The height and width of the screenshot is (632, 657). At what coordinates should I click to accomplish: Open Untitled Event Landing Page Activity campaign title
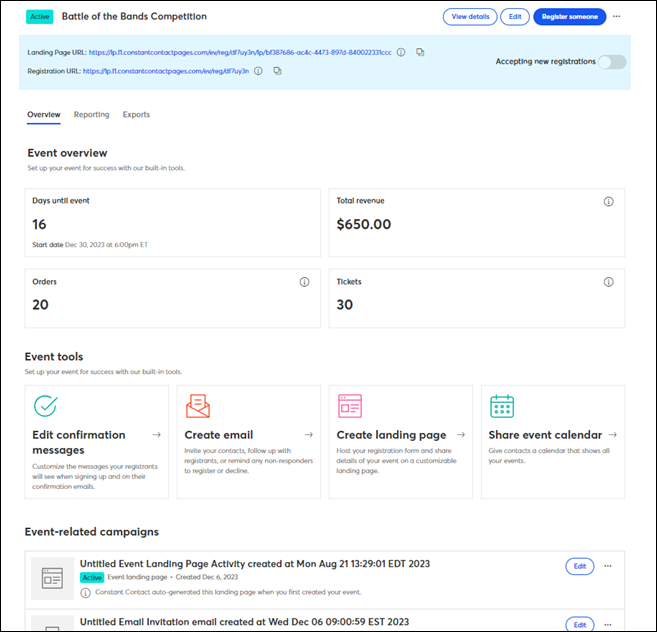click(x=255, y=564)
